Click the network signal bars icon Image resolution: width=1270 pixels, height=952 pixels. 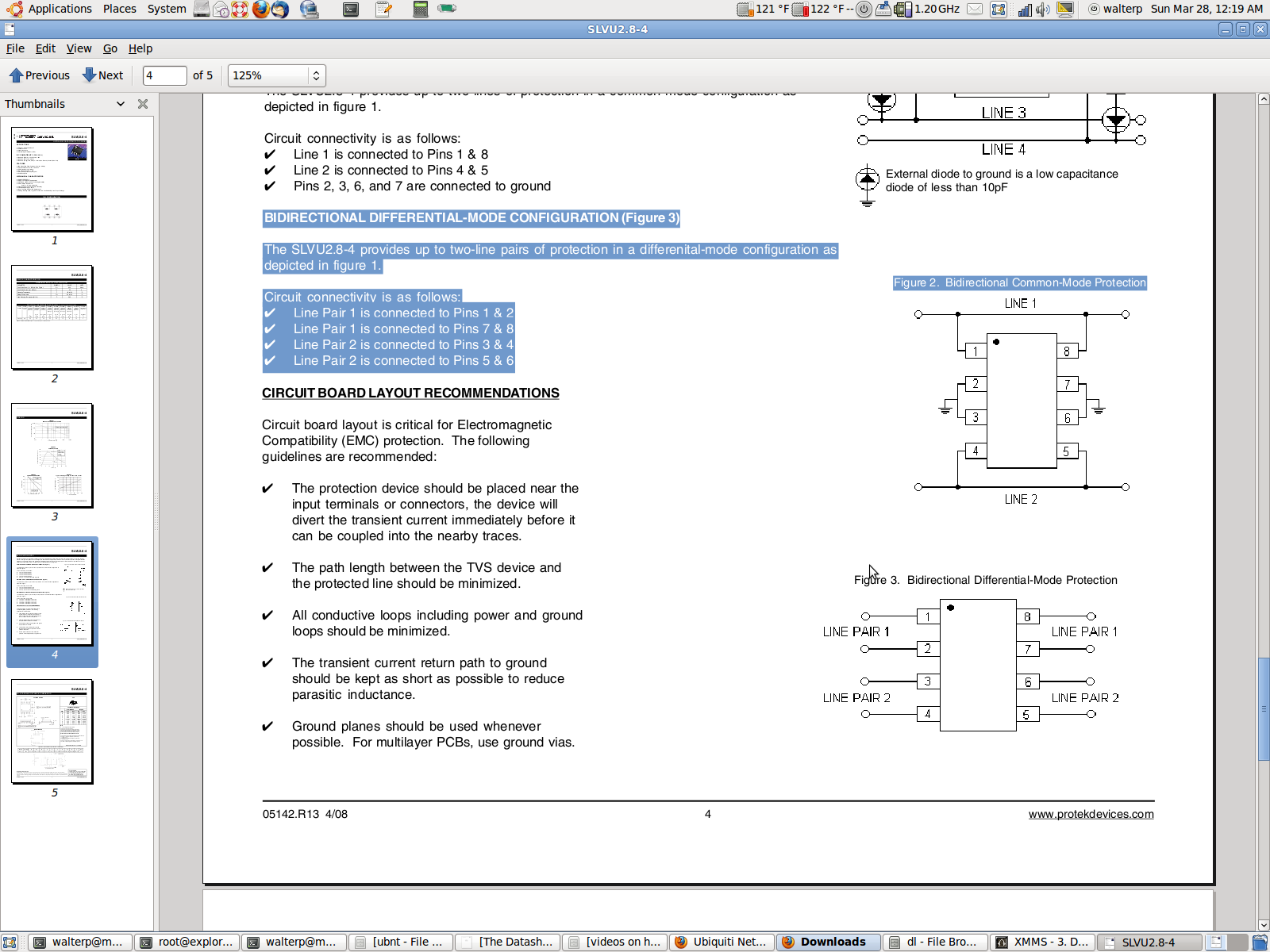coord(1025,10)
